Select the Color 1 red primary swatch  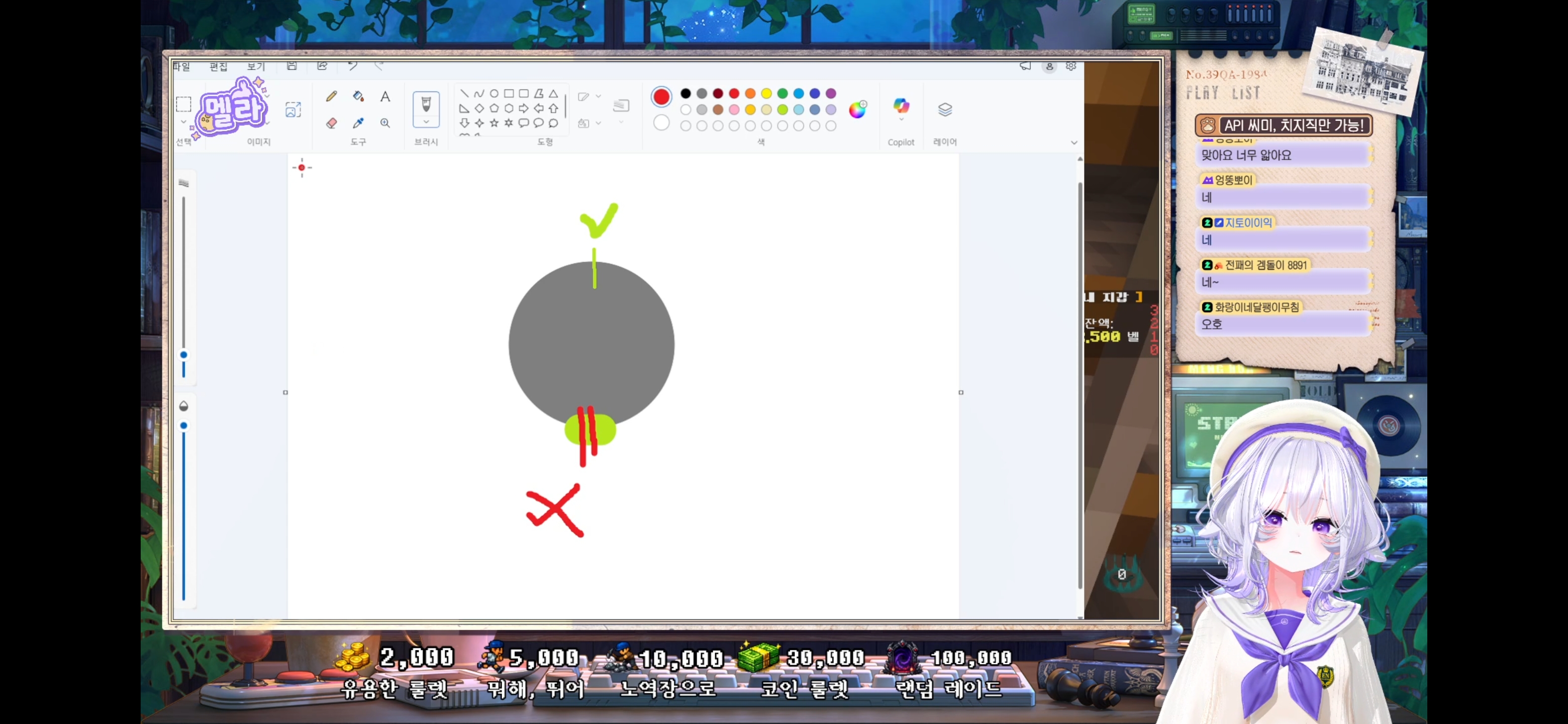[x=661, y=96]
